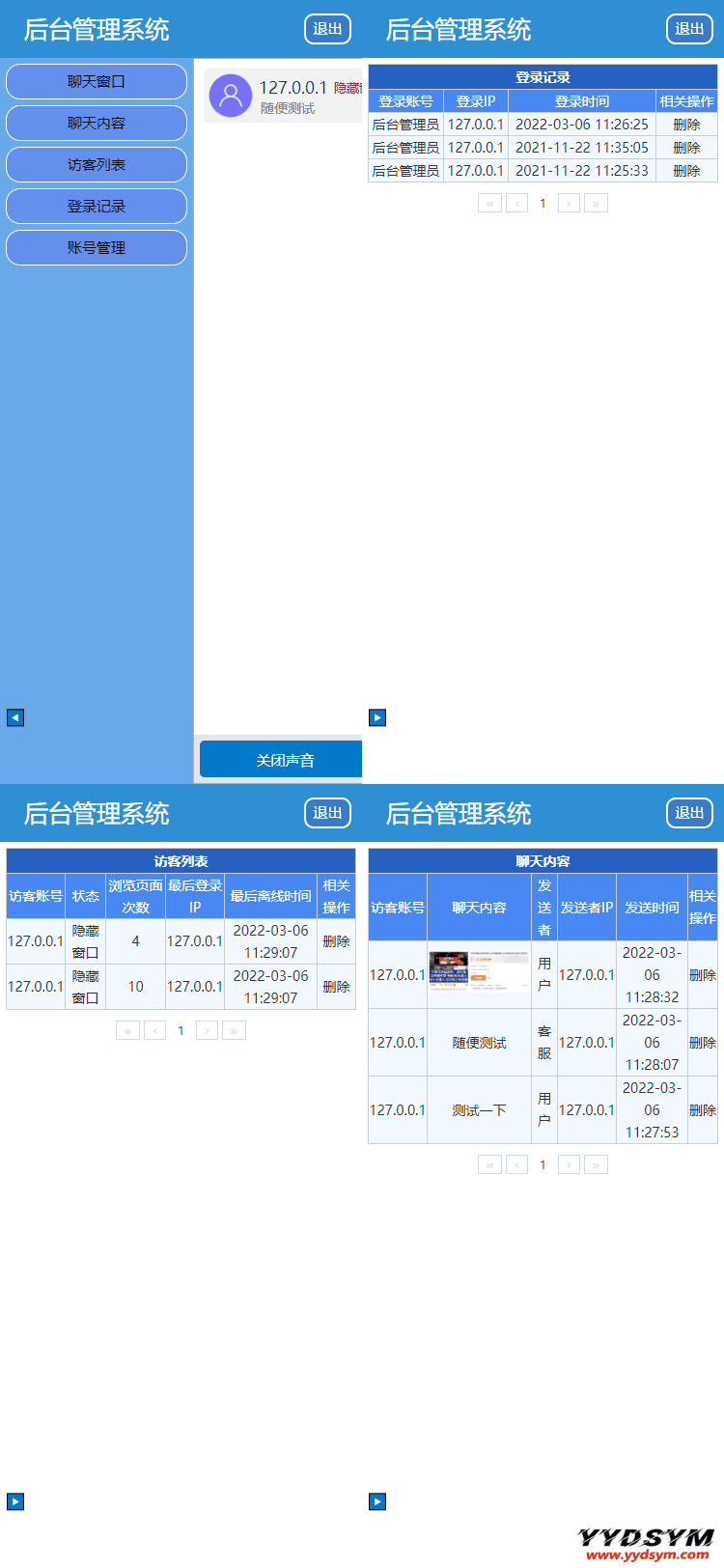Expand the sidebar on the 登录记录 page
Screen dimensions: 724x1568
377,717
